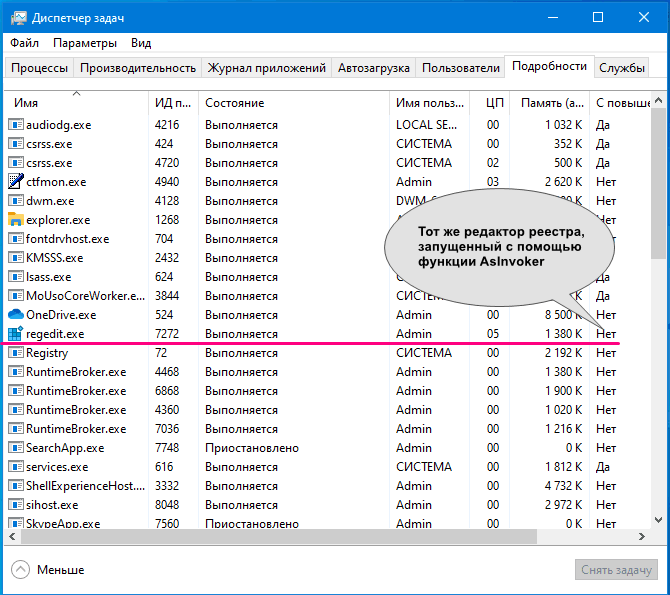Switch to the Журнал приложений tab
Screen dimensions: 670x595
[267, 68]
